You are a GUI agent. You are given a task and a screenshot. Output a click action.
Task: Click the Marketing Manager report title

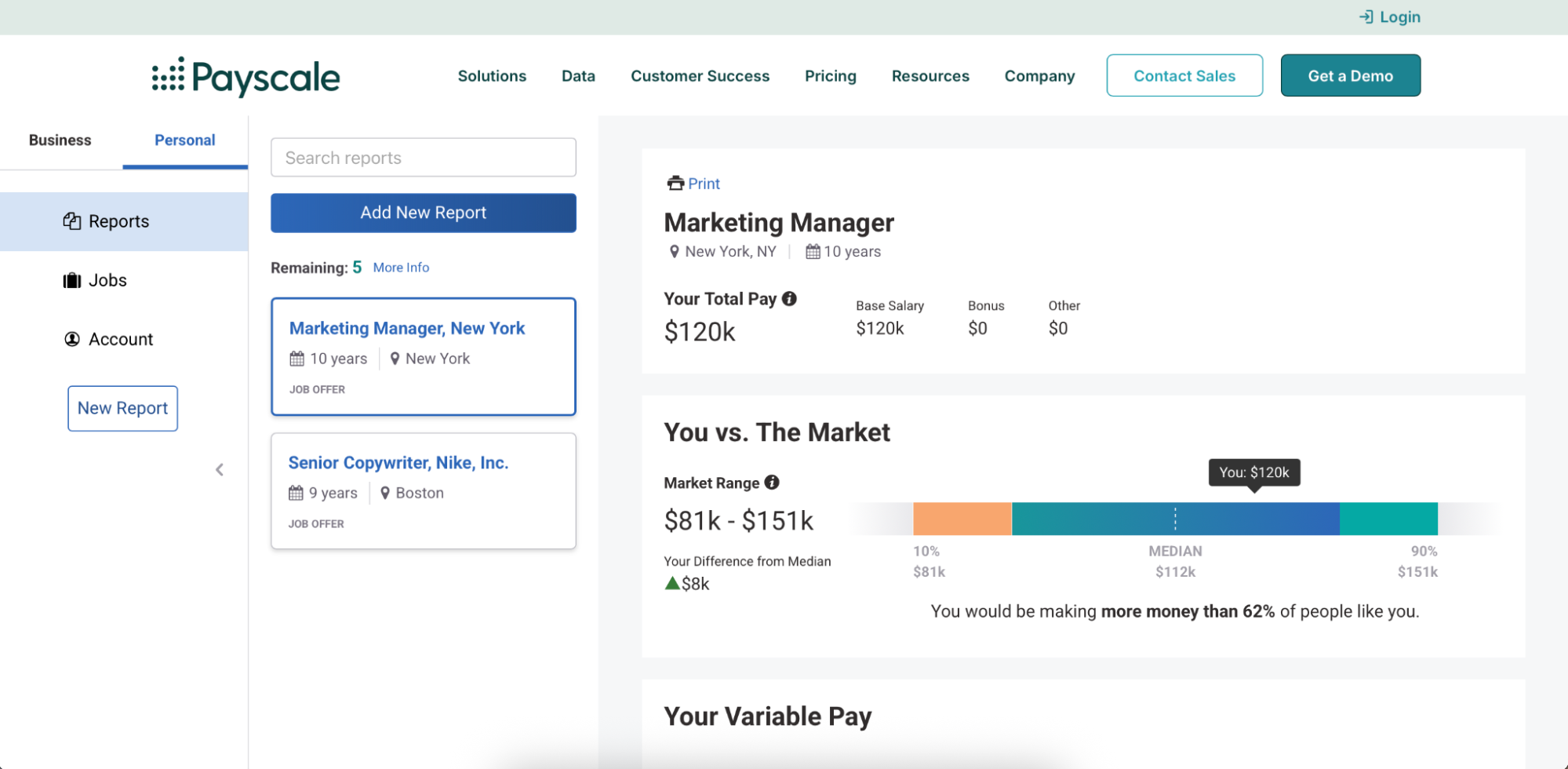[779, 223]
